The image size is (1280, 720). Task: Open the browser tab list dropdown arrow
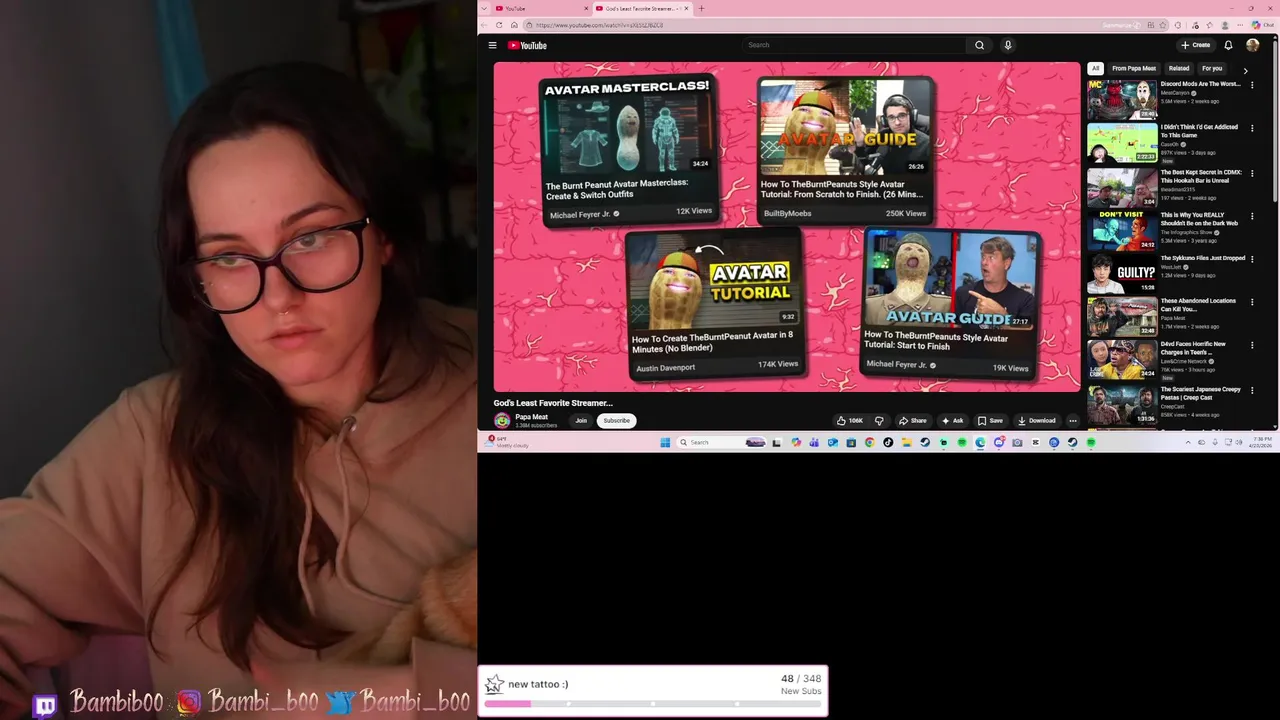(485, 8)
